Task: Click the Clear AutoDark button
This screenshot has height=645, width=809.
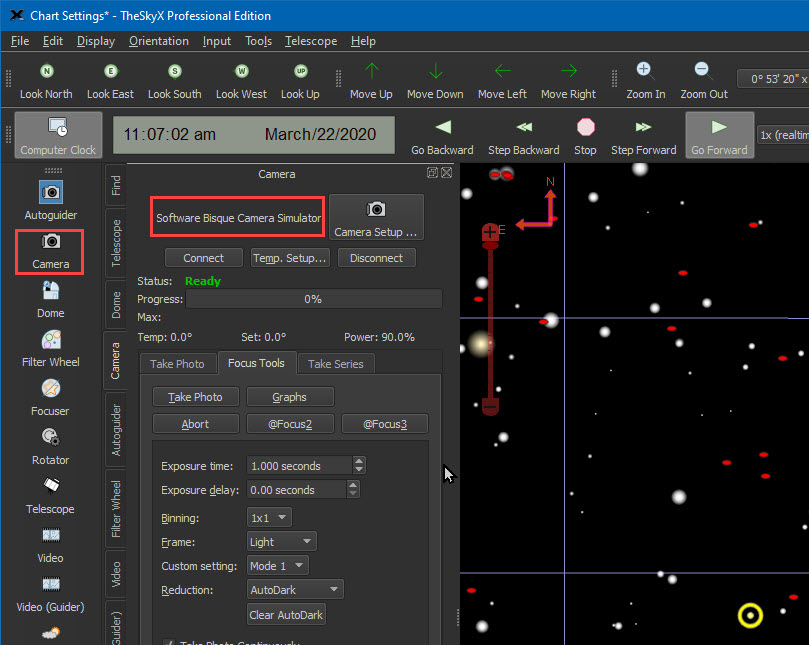Action: [x=286, y=615]
